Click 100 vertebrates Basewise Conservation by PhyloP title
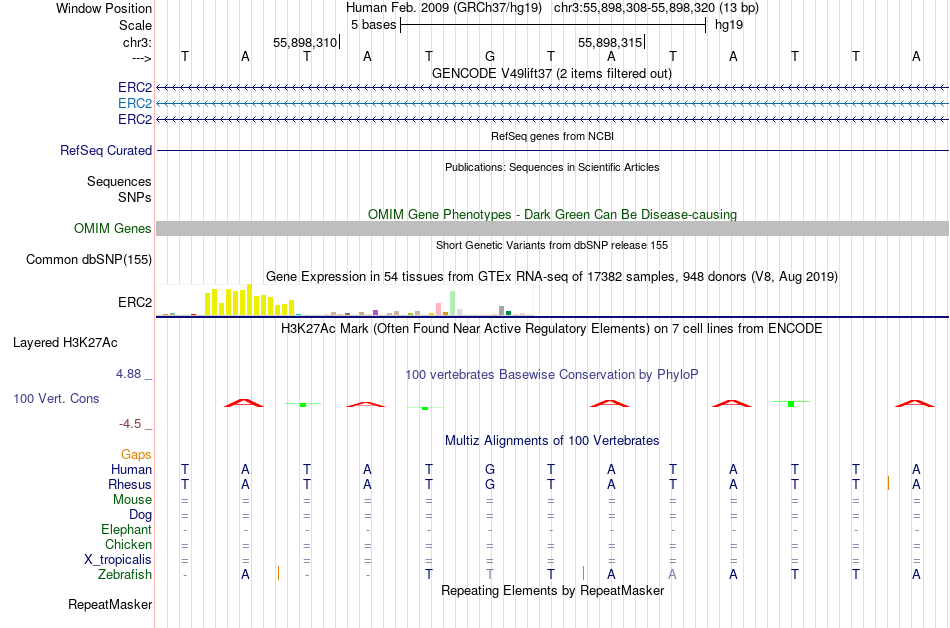Viewport: 950px width, 628px height. pyautogui.click(x=552, y=375)
